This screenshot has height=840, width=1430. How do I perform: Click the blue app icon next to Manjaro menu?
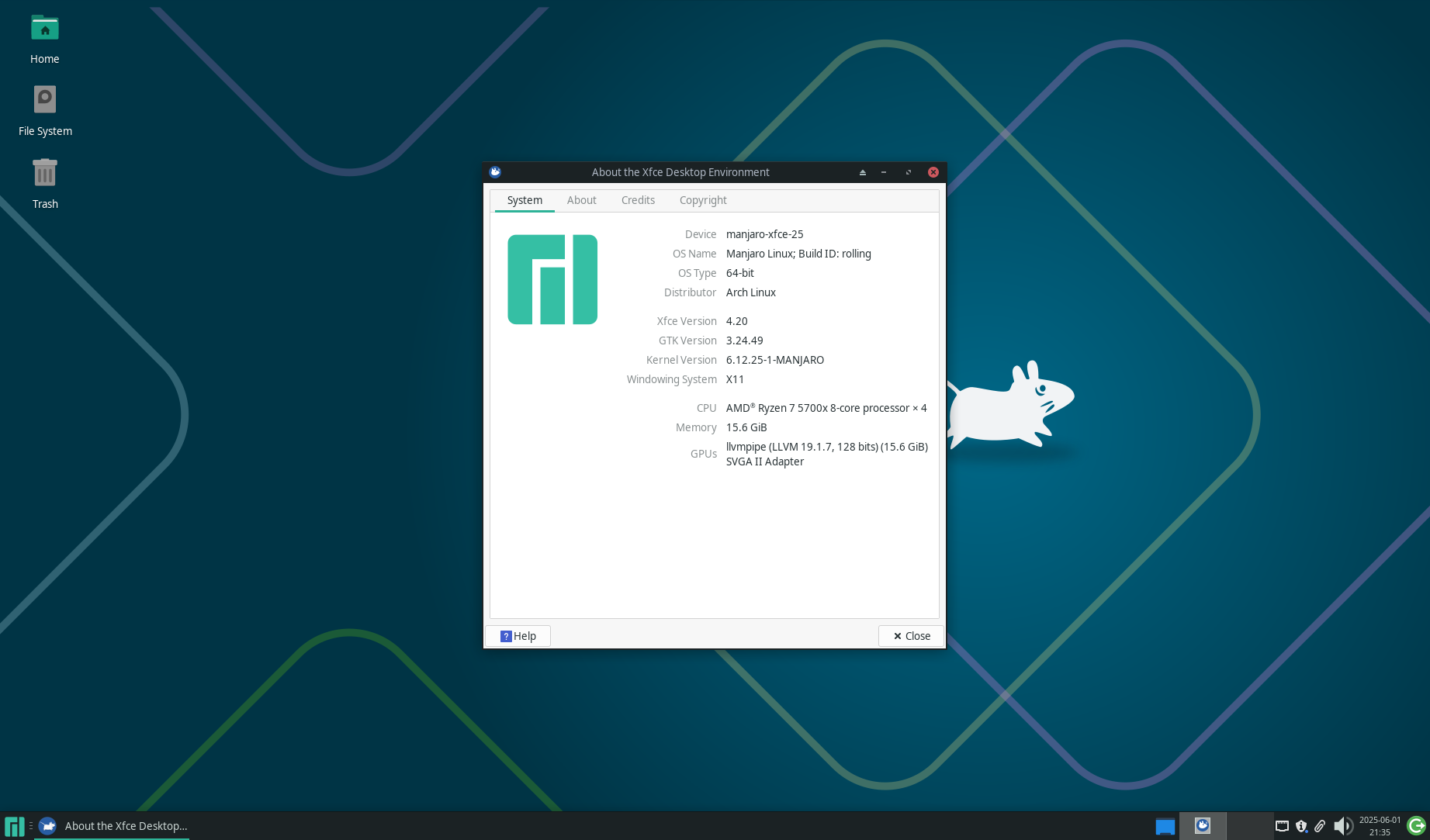click(x=48, y=825)
